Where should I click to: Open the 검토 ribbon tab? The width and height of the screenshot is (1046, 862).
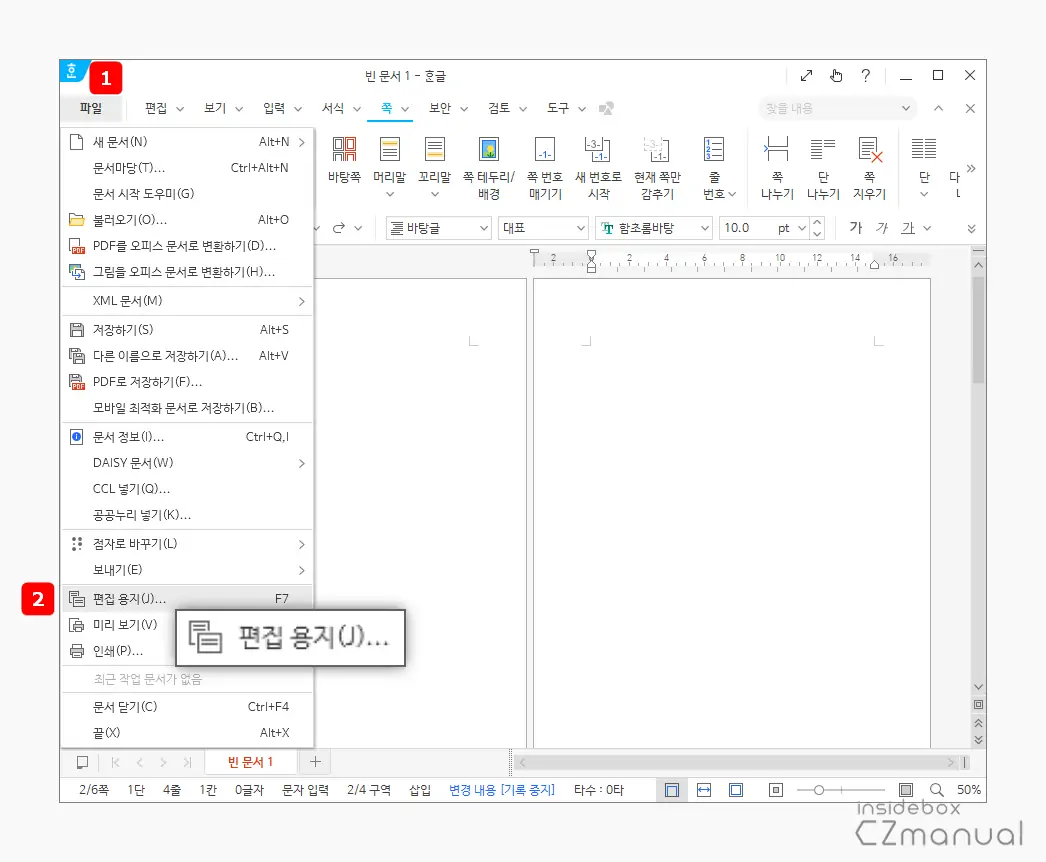pos(499,108)
